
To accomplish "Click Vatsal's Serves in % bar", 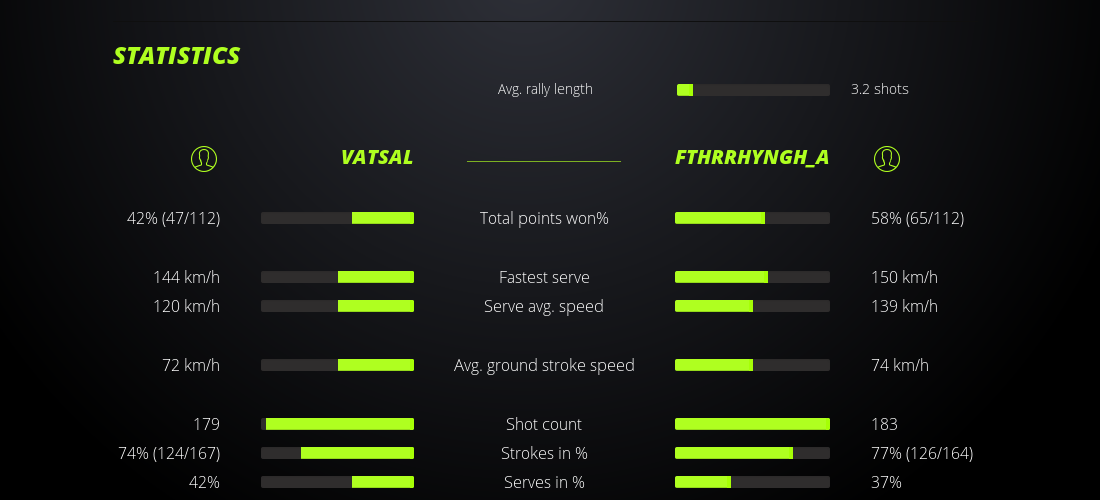I will click(x=337, y=482).
